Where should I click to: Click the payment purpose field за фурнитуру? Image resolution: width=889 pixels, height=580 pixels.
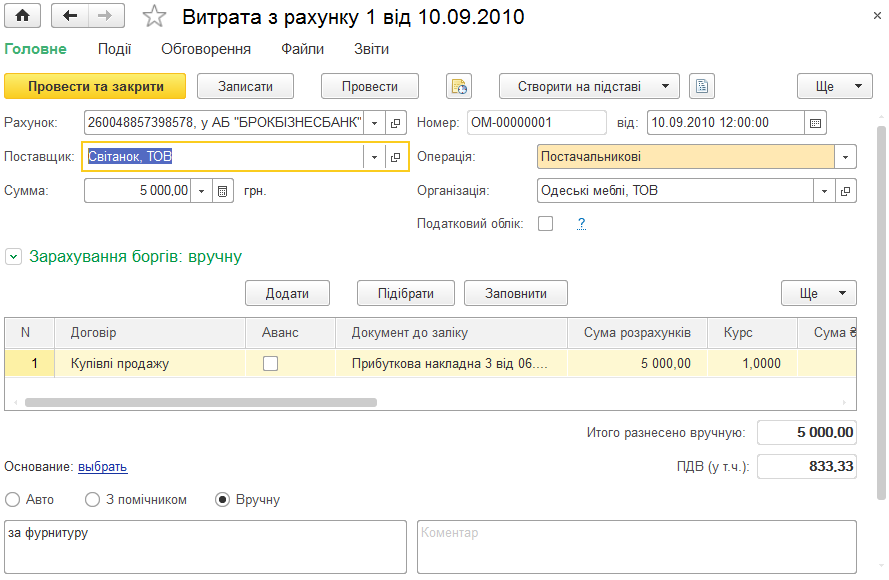point(205,547)
